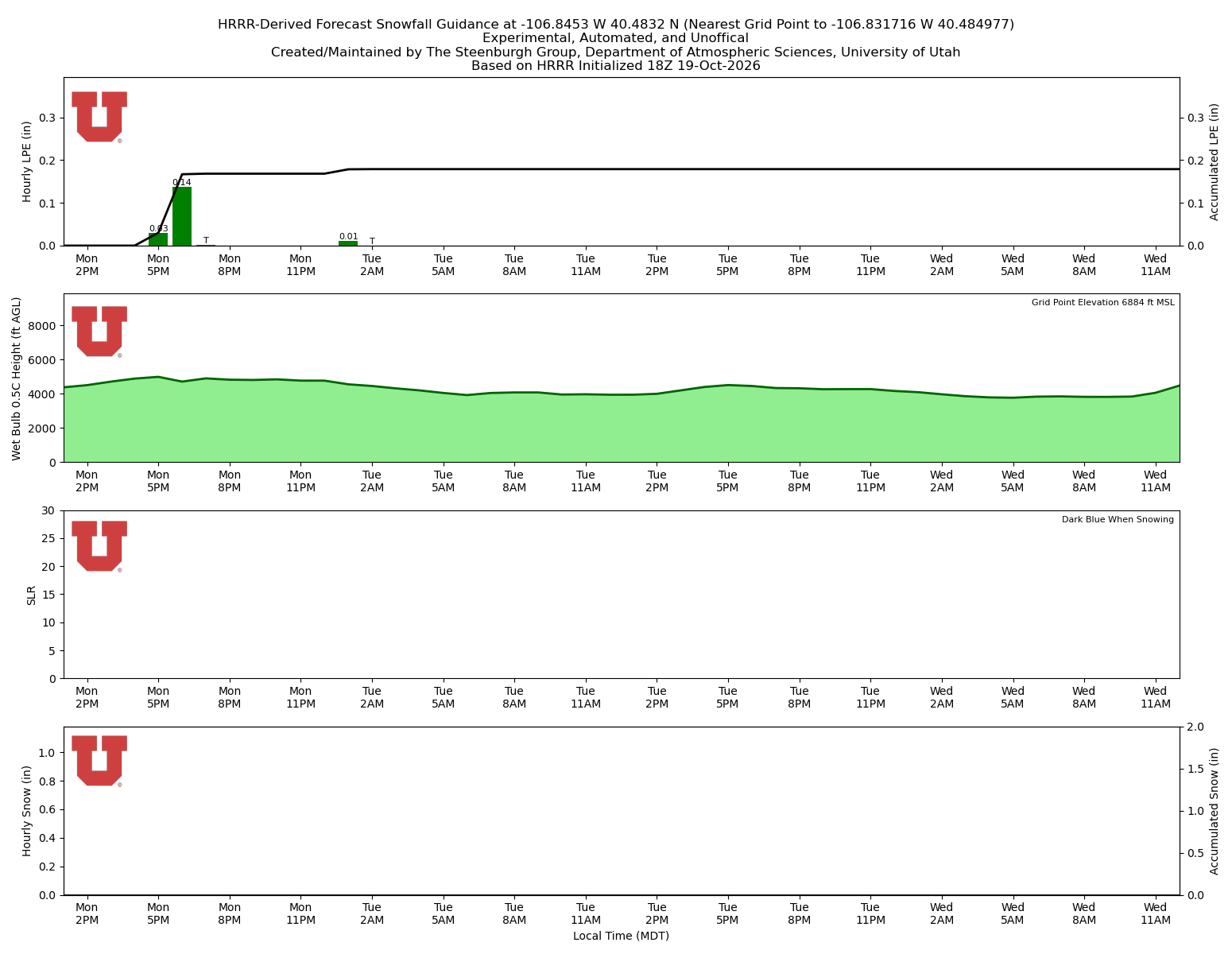Click 'Experimental, Automated, and Unoffical' subtitle

[616, 38]
